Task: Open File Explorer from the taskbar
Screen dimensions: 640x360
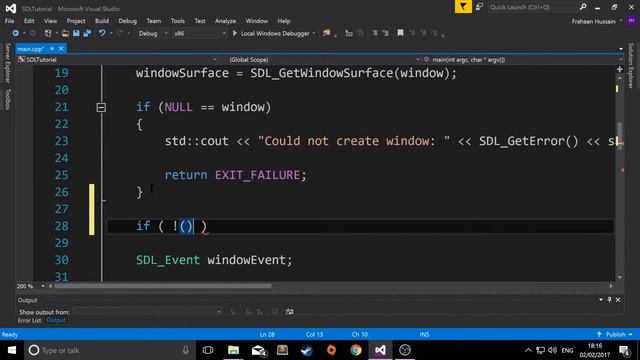Action: click(x=233, y=350)
